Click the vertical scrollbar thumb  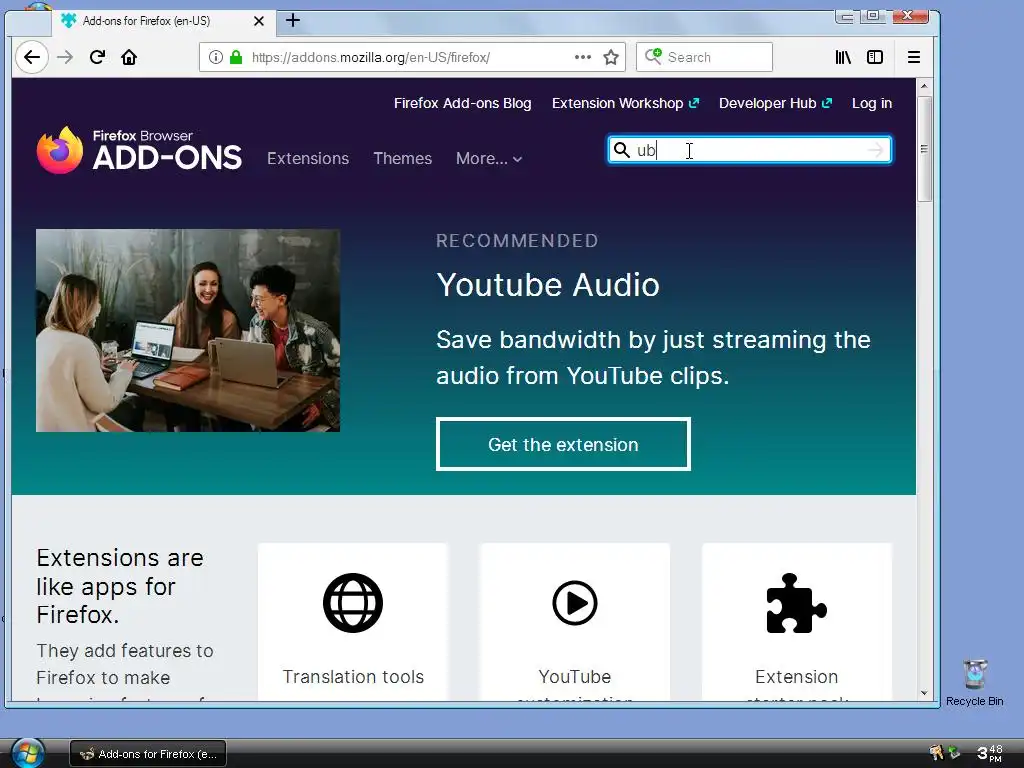(923, 149)
